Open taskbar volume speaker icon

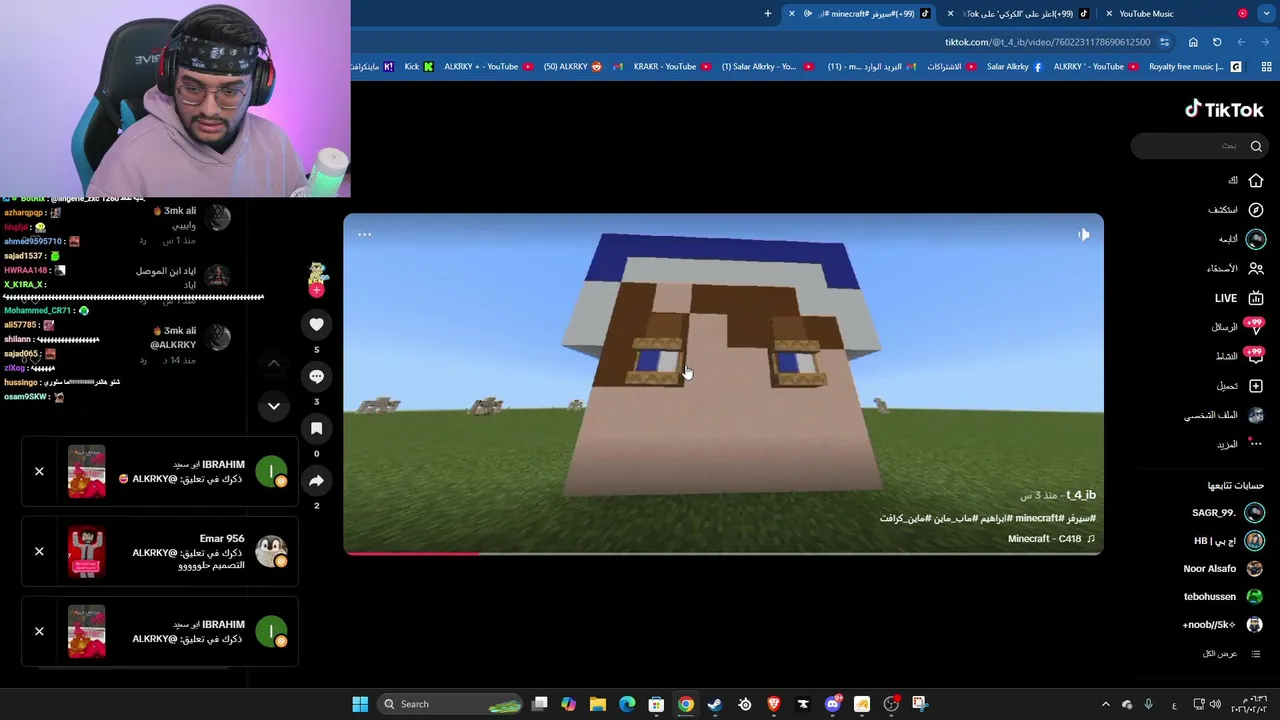pyautogui.click(x=1215, y=704)
